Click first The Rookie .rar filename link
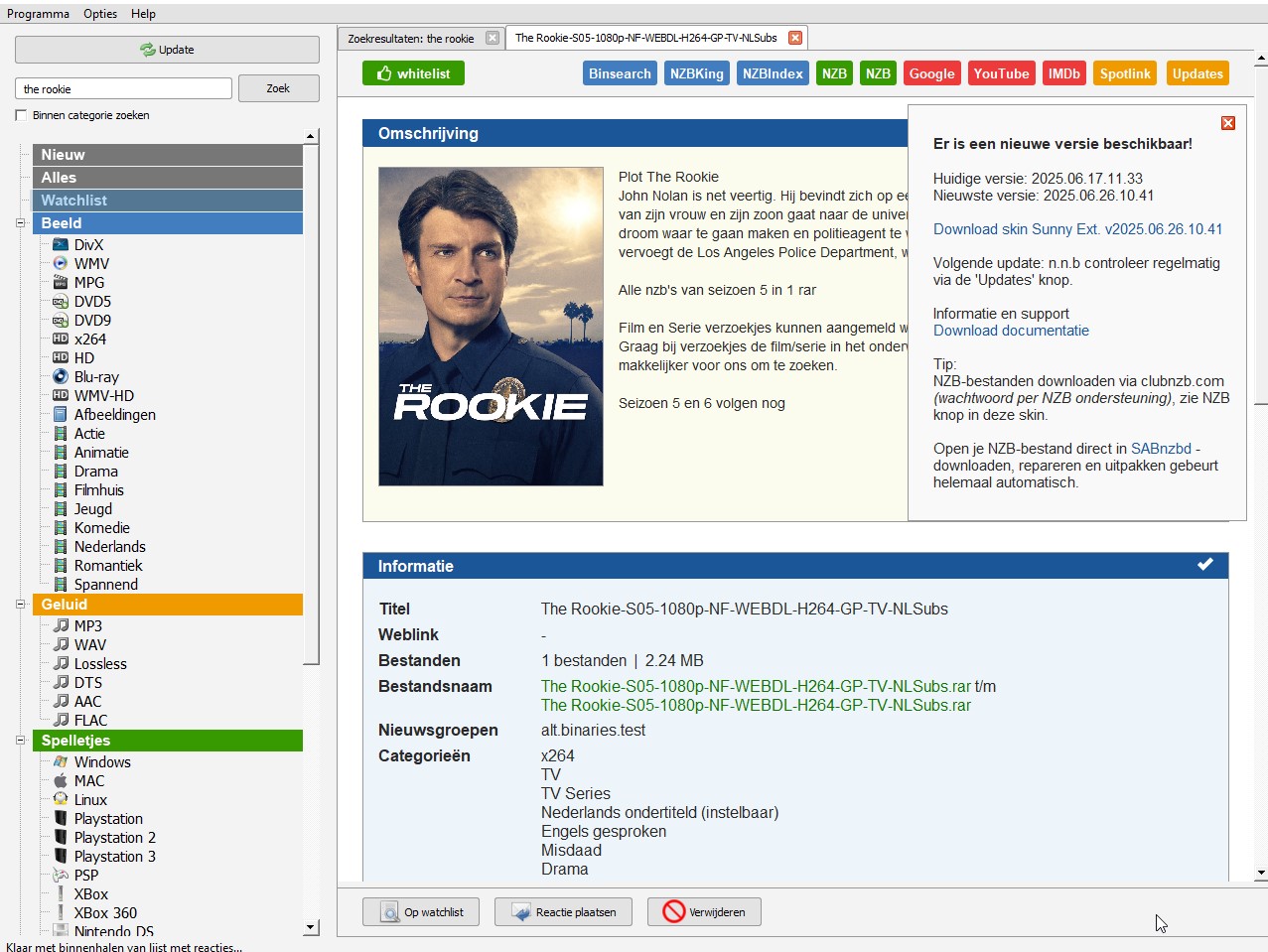The height and width of the screenshot is (952, 1268). point(756,686)
